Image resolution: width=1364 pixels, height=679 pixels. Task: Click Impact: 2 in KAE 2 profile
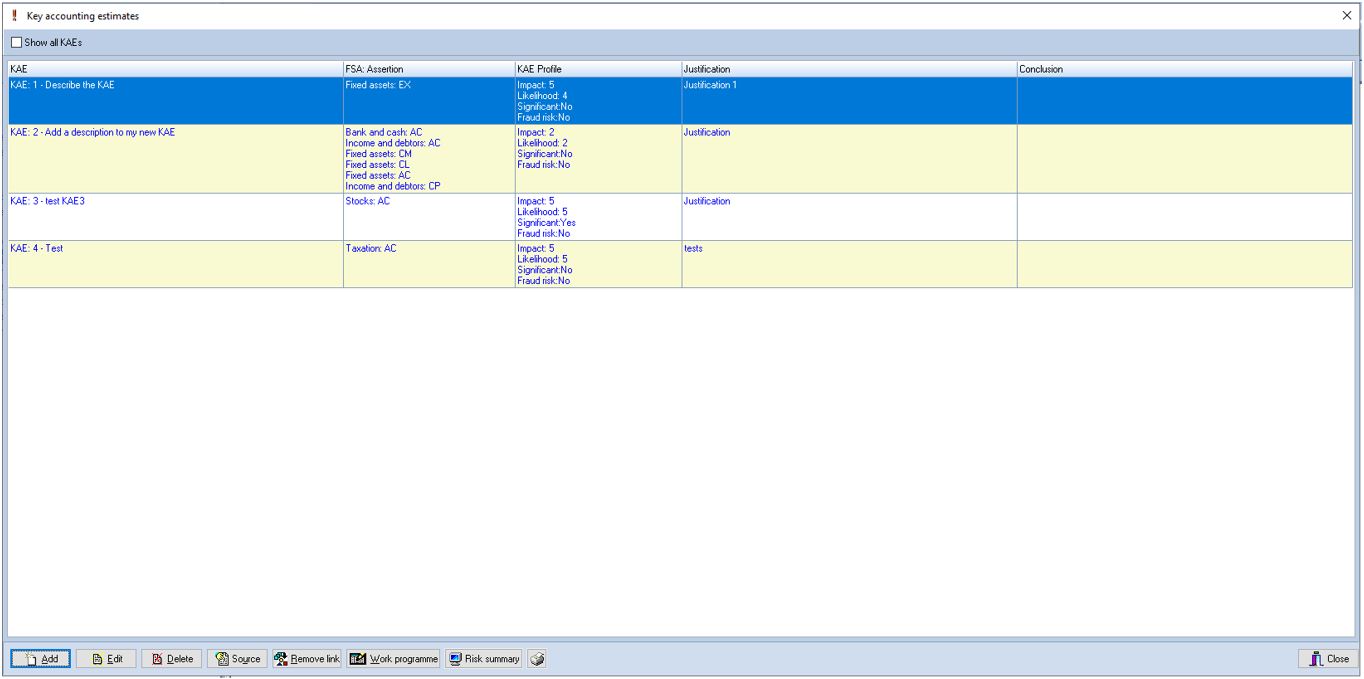[535, 133]
